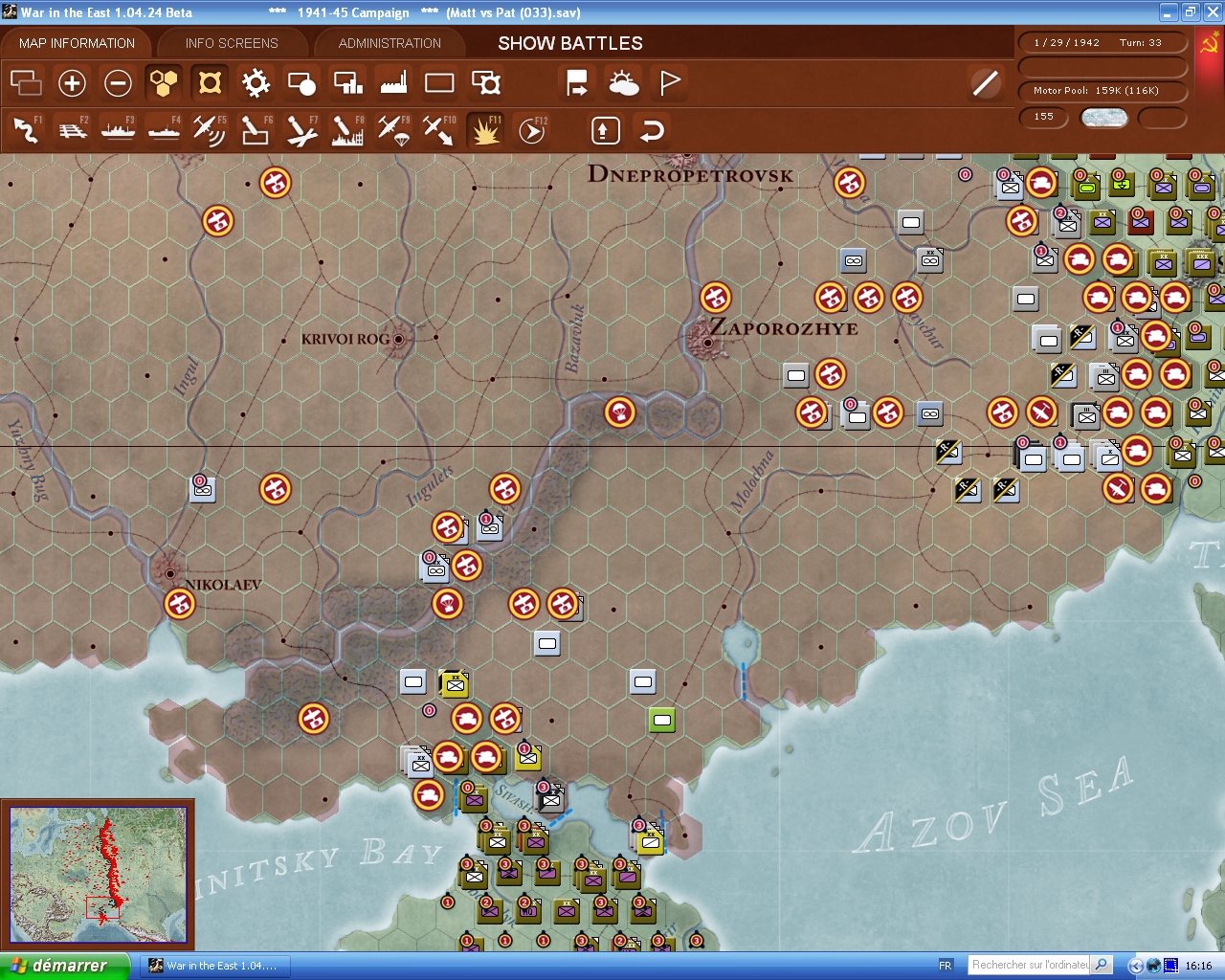This screenshot has height=980, width=1225.
Task: Click the Windows démarrer start button
Action: coord(63,966)
